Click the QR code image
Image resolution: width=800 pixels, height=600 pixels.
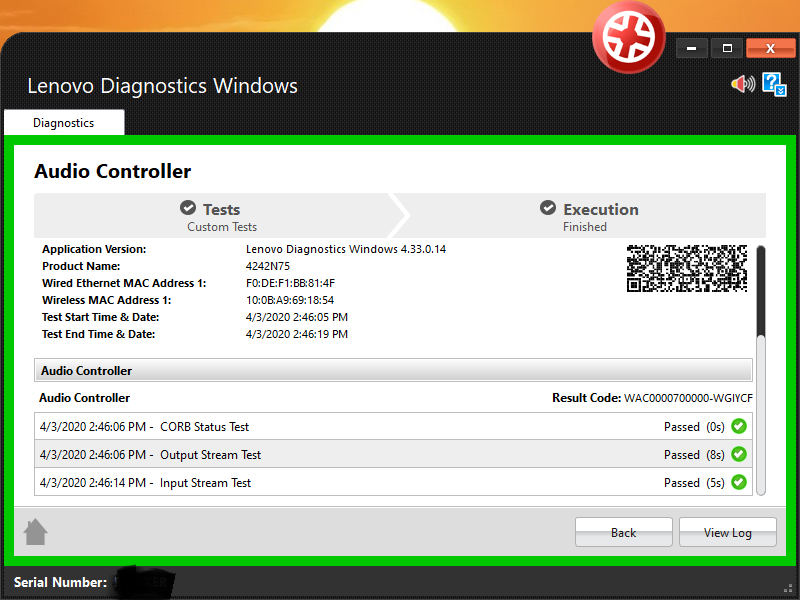(687, 268)
